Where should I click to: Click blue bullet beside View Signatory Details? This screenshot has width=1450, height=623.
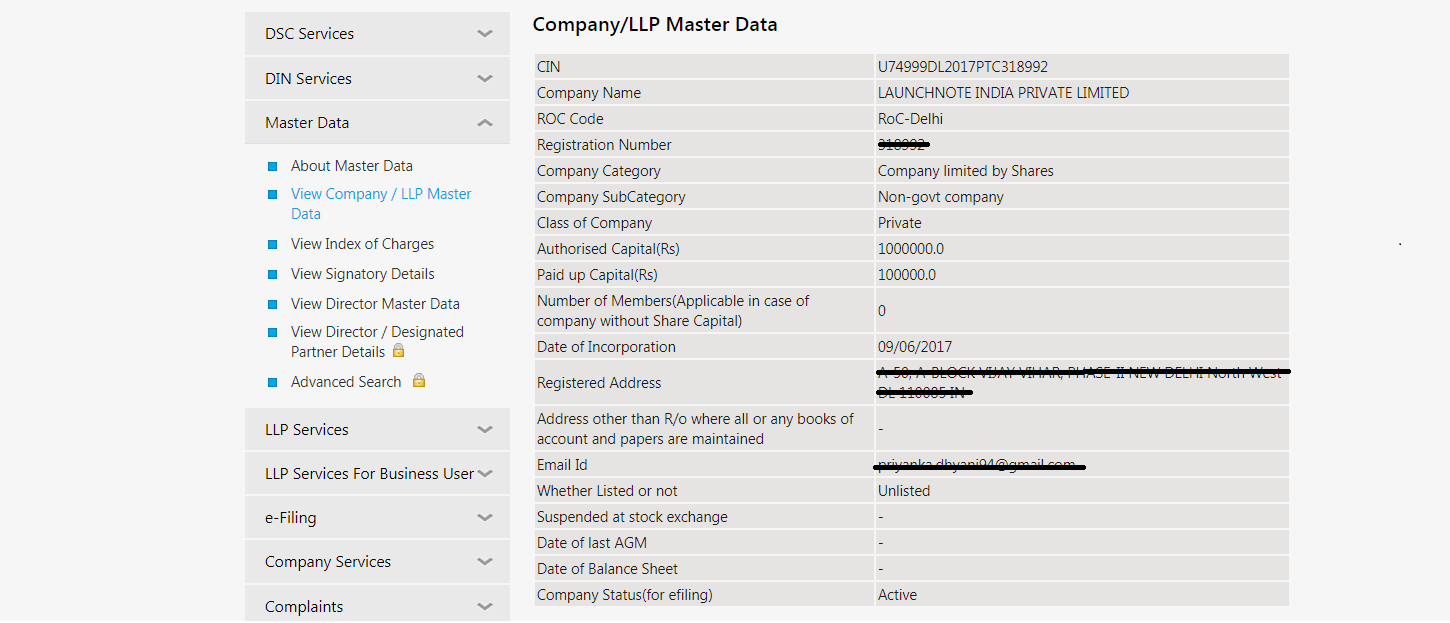tap(272, 274)
